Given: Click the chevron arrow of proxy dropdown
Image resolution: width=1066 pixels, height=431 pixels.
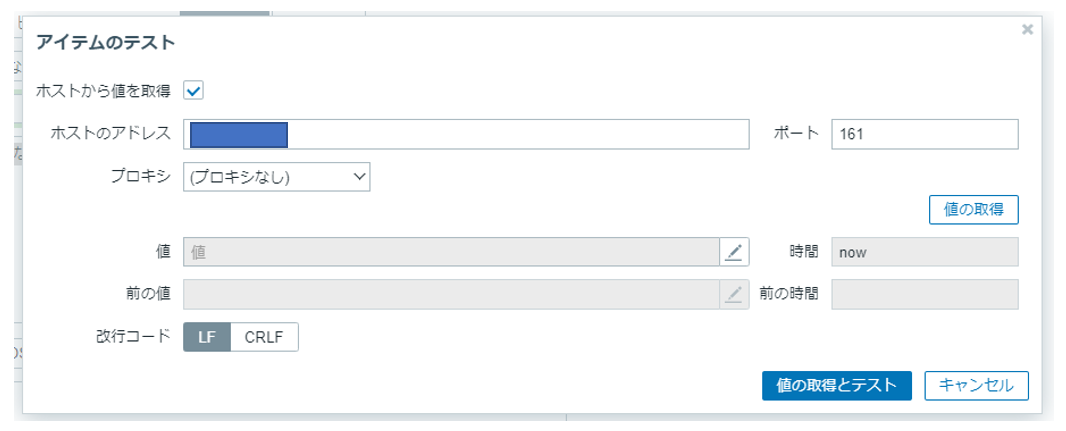Looking at the screenshot, I should pos(358,177).
